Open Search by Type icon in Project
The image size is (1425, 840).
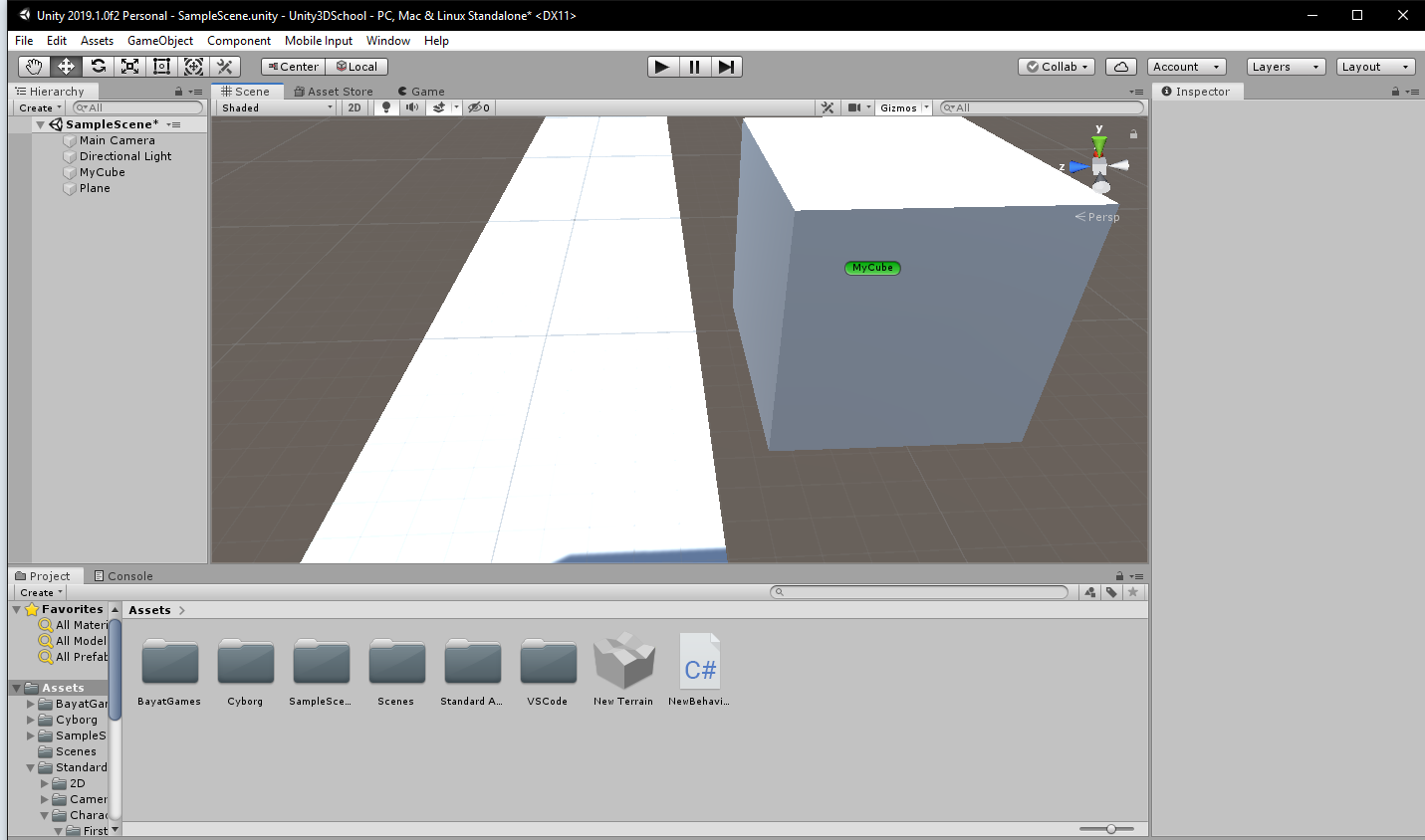coord(1090,592)
